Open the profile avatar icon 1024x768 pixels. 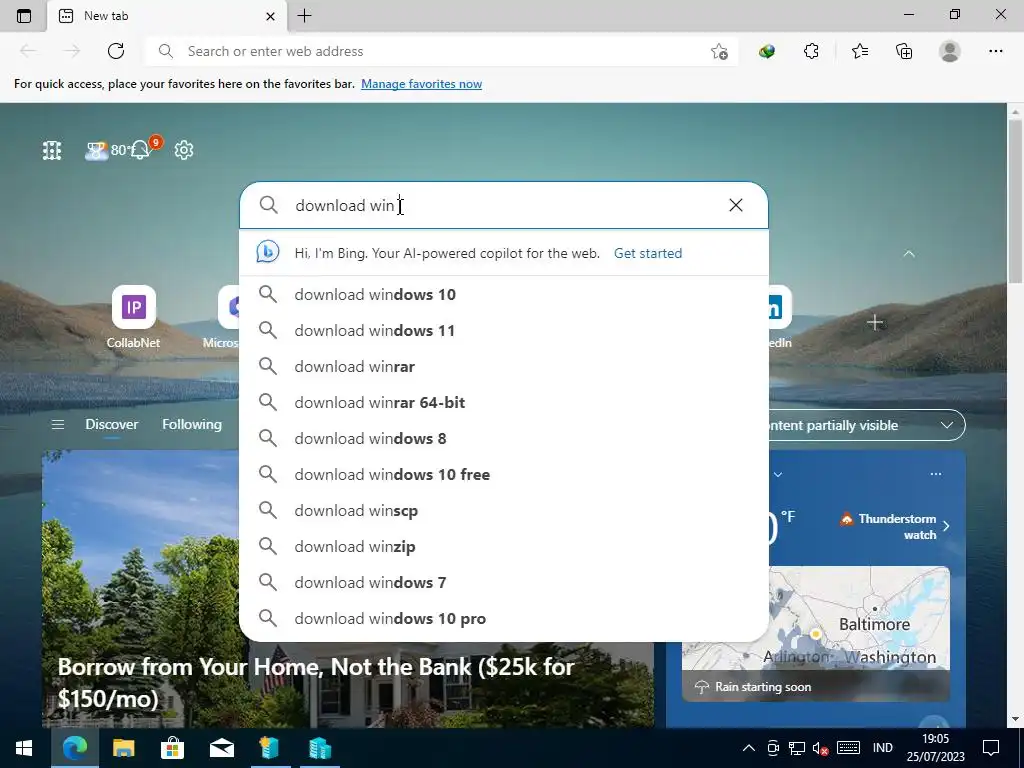point(950,51)
